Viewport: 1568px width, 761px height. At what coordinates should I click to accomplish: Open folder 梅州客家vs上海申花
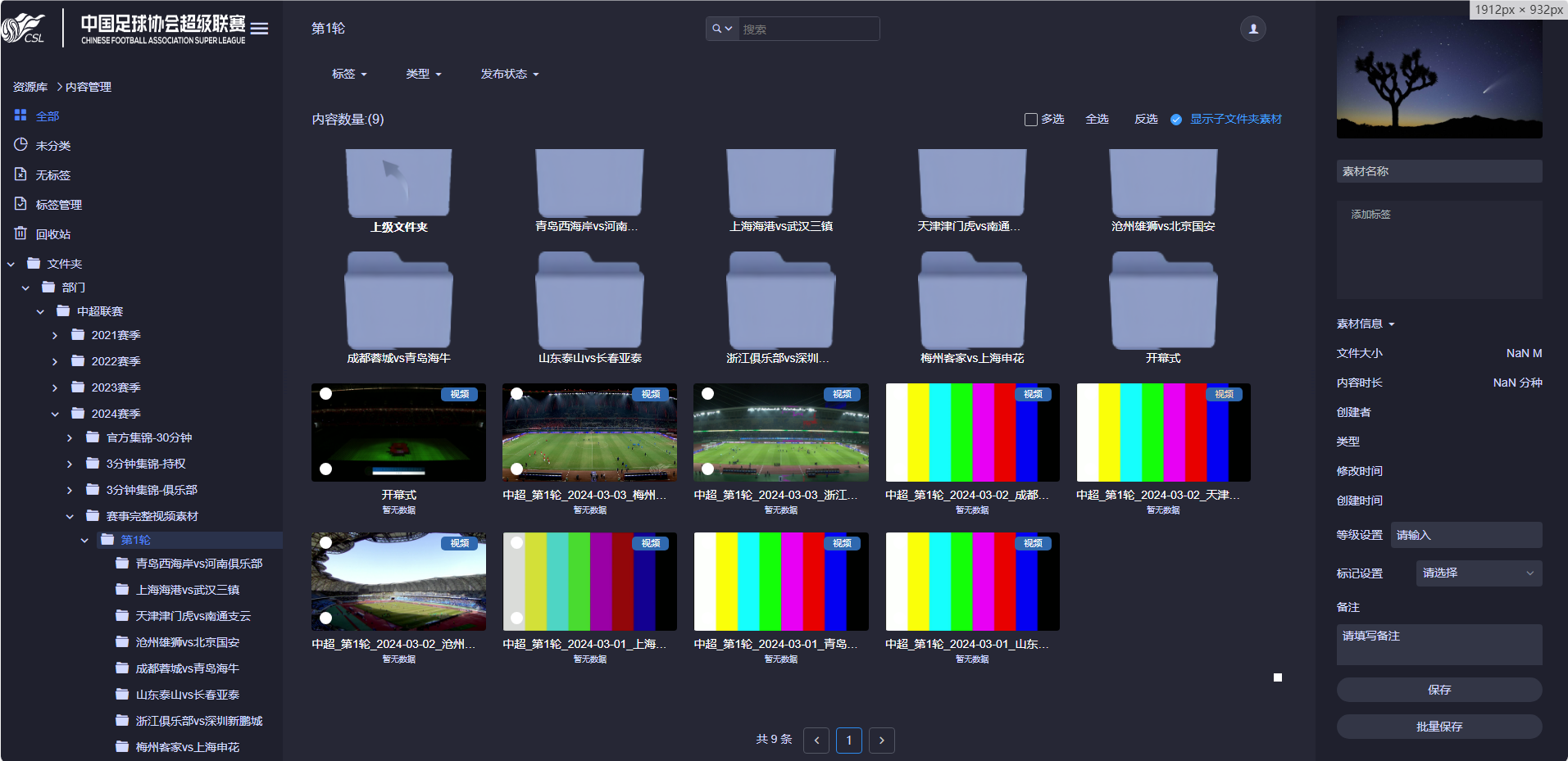point(971,301)
